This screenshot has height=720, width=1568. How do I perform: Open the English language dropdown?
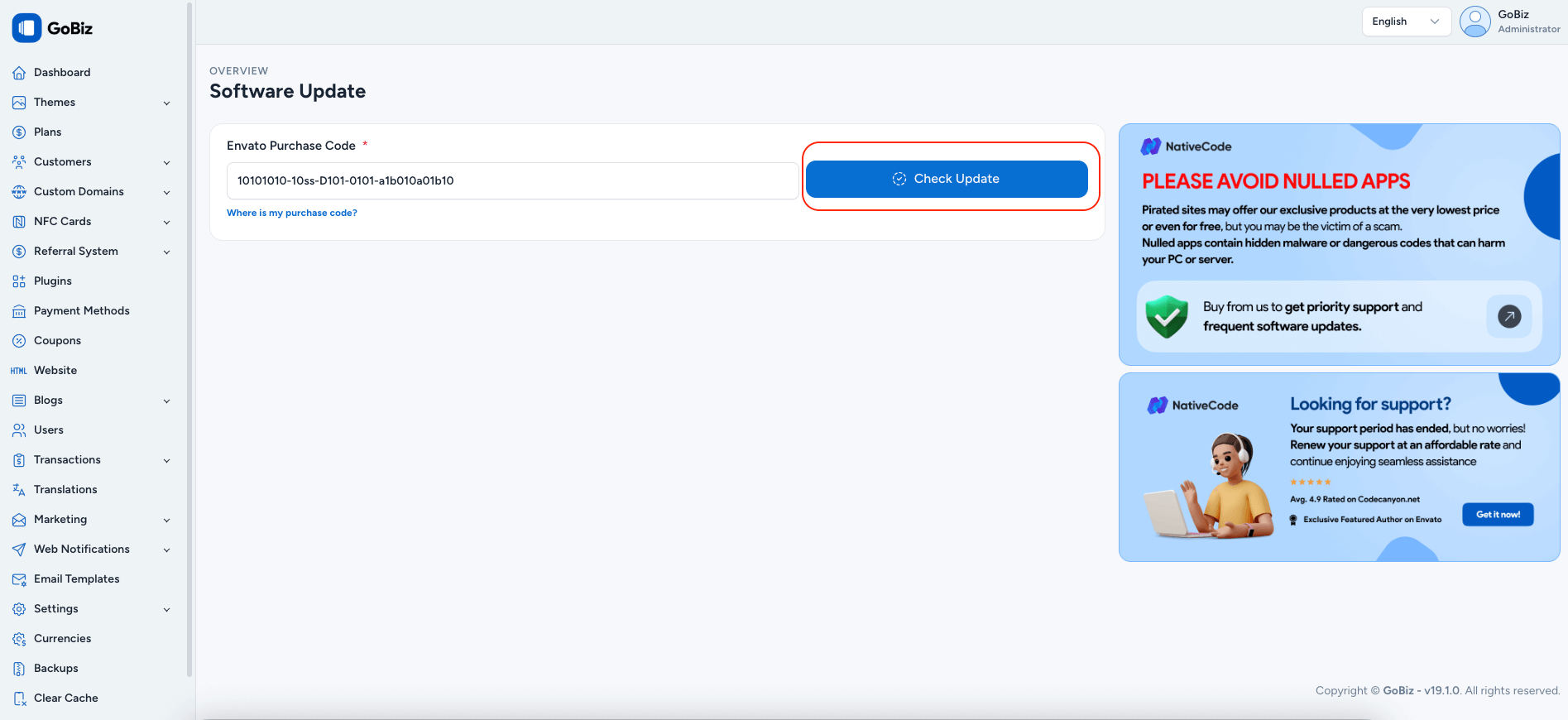tap(1407, 22)
